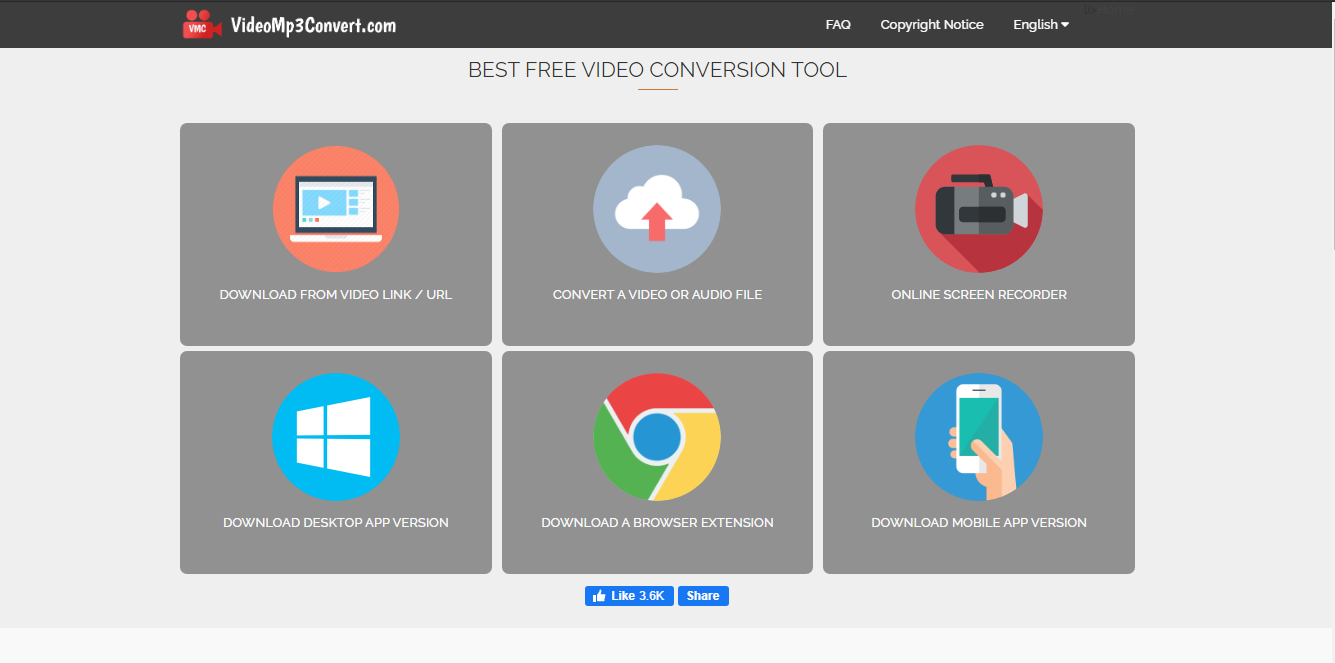Open the FAQ page
The image size is (1335, 663).
coord(838,24)
